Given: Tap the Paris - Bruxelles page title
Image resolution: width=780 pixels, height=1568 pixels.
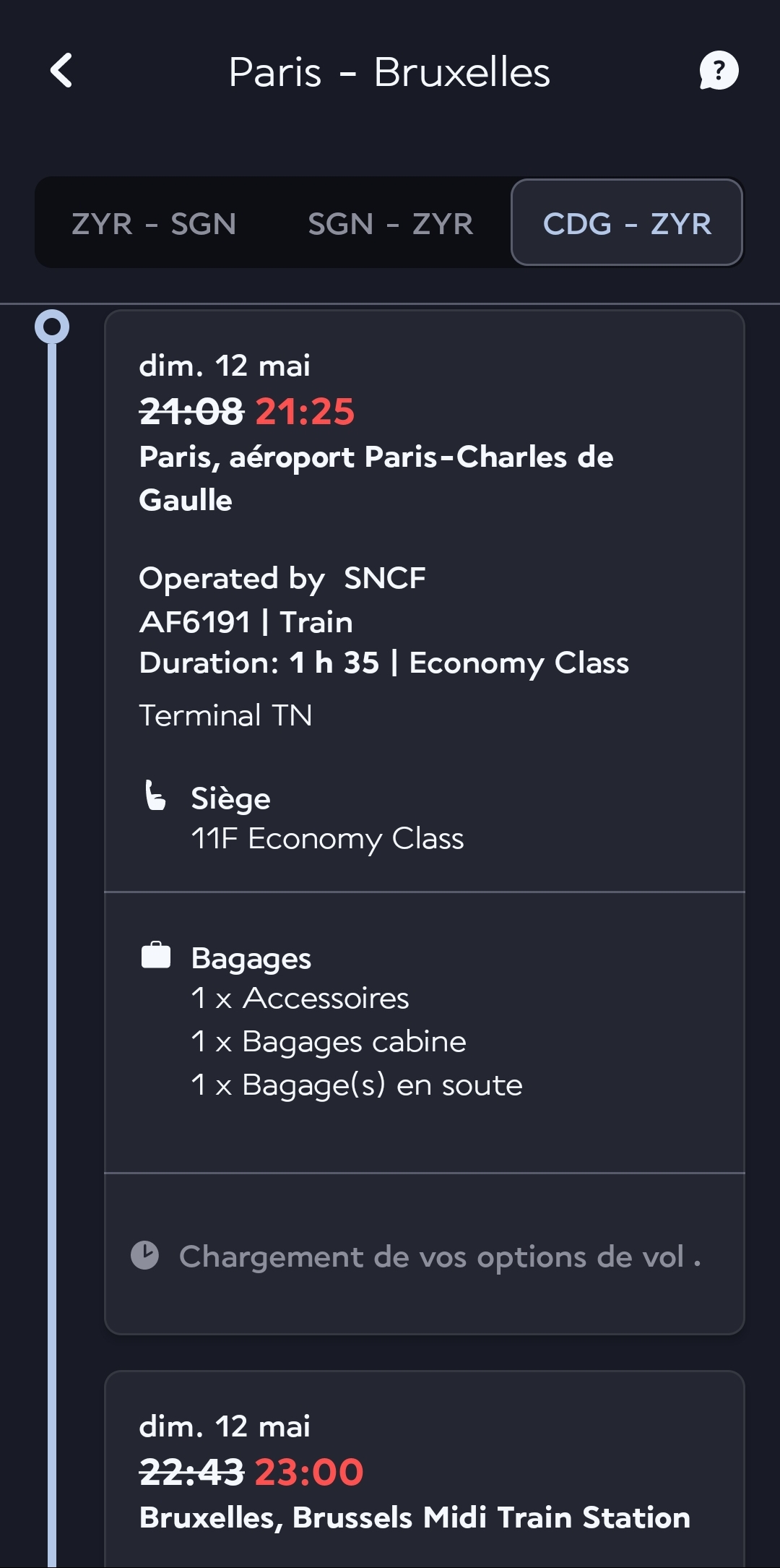Looking at the screenshot, I should click(389, 72).
